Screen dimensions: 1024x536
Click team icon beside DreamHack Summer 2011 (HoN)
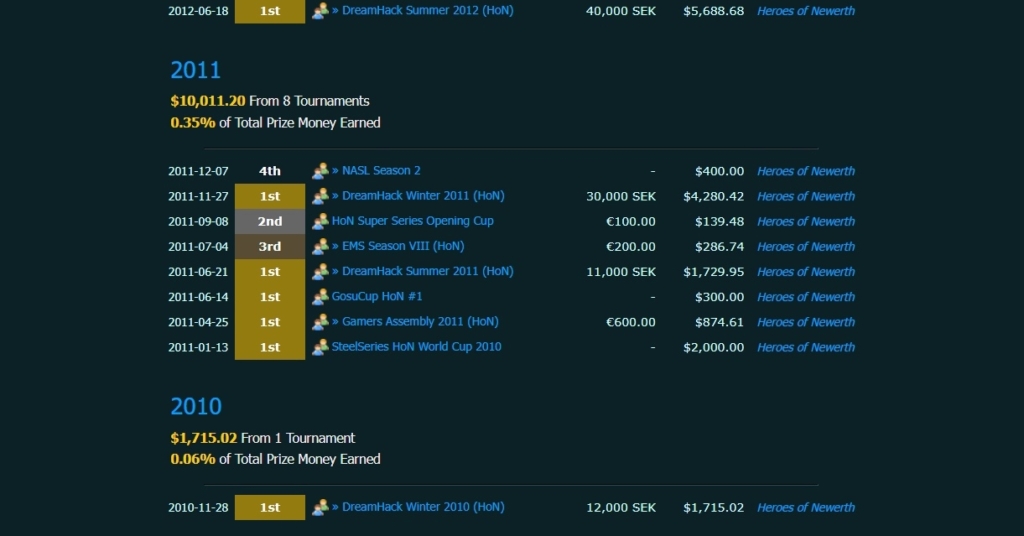tap(320, 272)
